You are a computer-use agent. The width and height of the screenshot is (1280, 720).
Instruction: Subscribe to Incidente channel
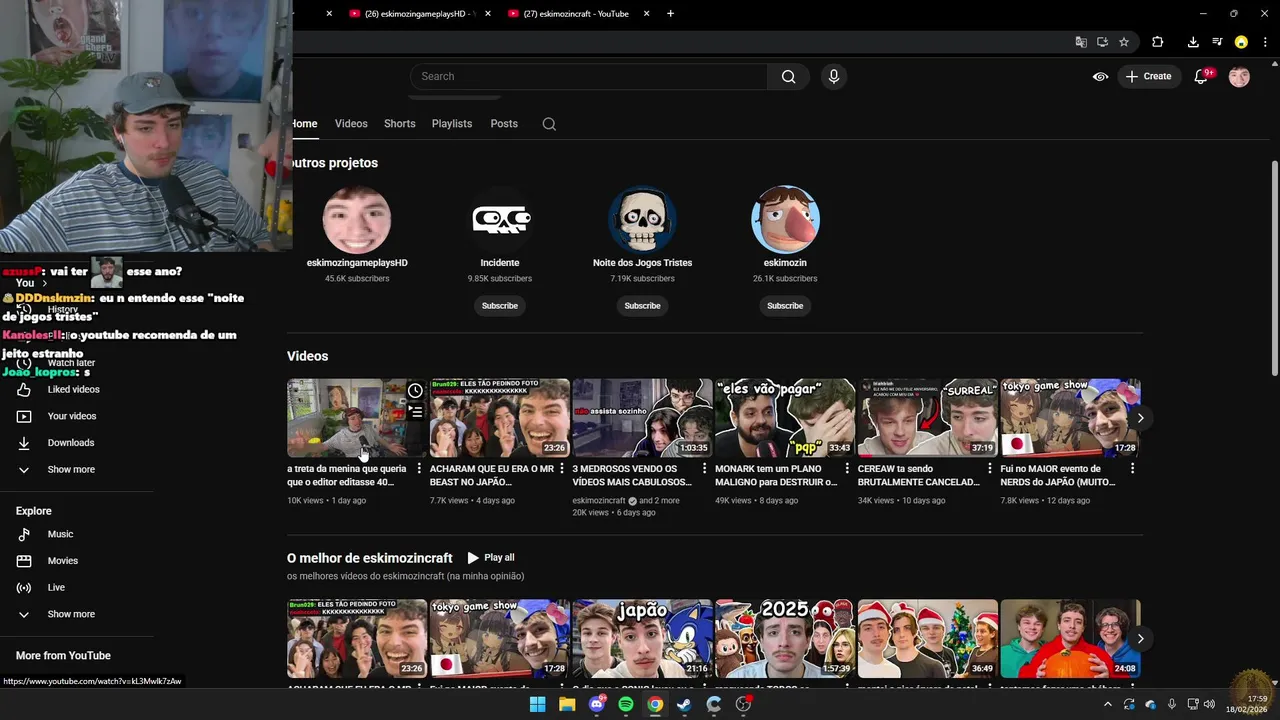click(499, 306)
